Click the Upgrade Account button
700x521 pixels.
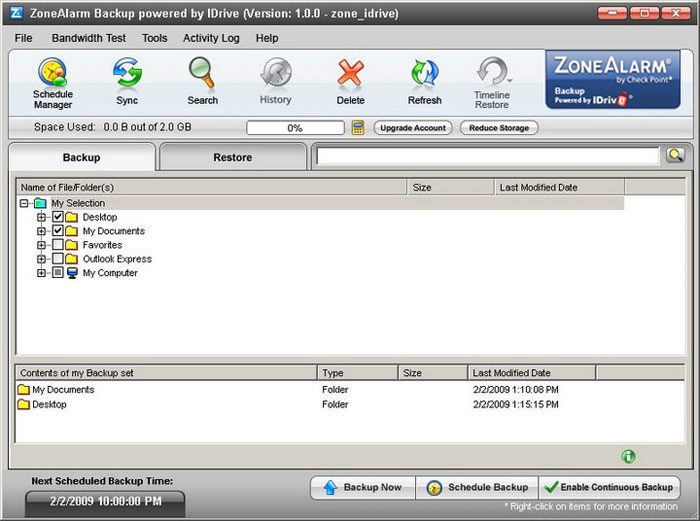(x=412, y=128)
